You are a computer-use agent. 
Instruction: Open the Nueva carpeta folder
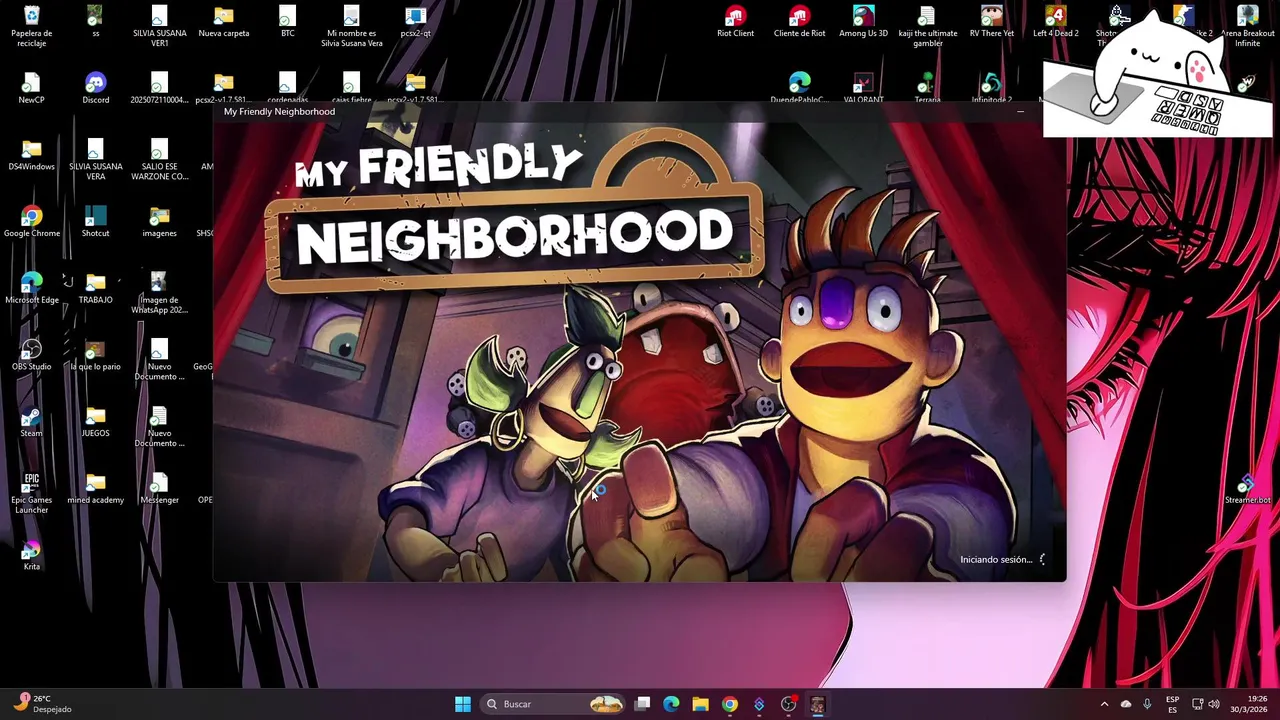223,22
